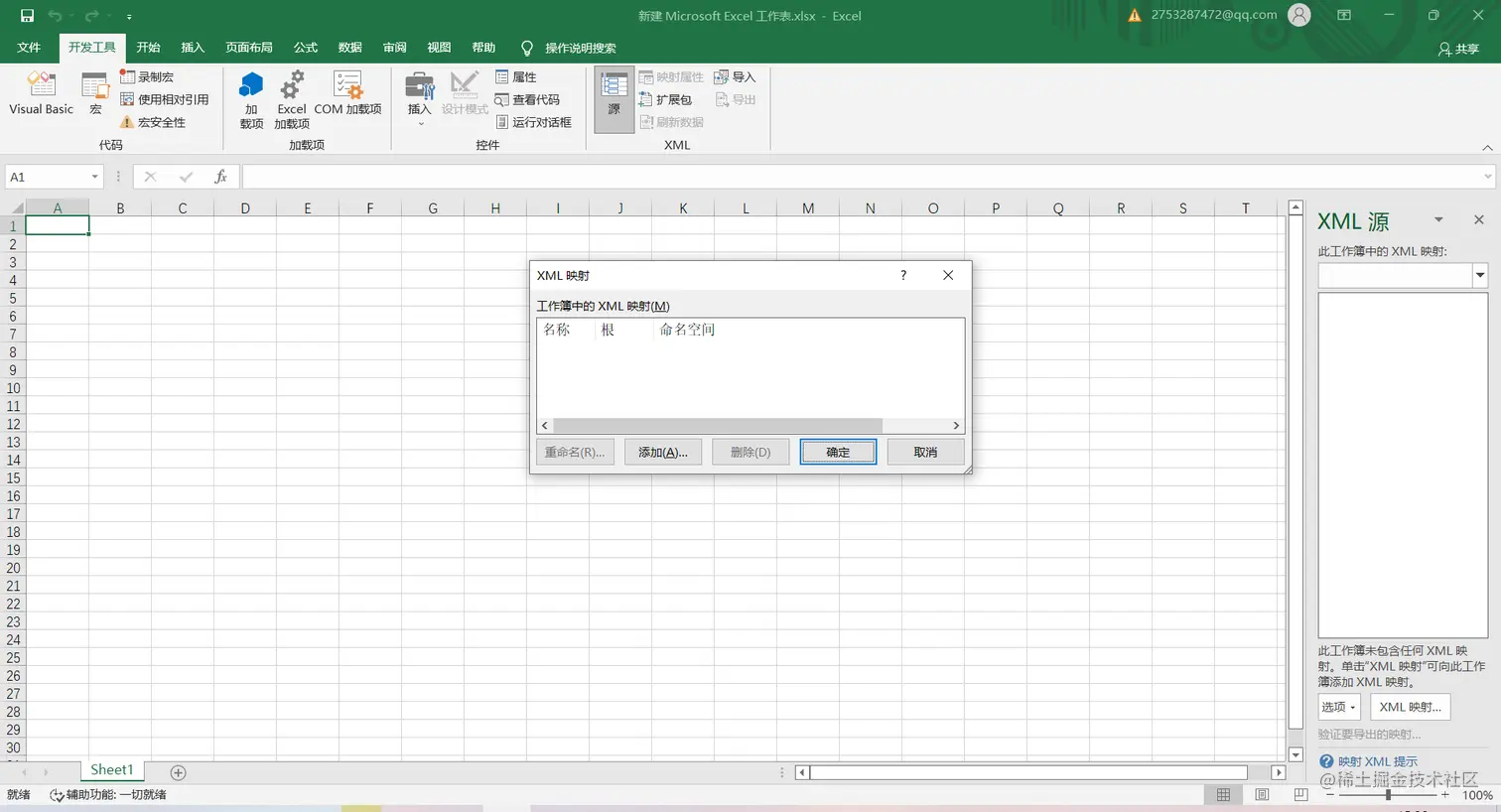The width and height of the screenshot is (1501, 812).
Task: Start recording with 录制宏
Action: pyautogui.click(x=147, y=76)
